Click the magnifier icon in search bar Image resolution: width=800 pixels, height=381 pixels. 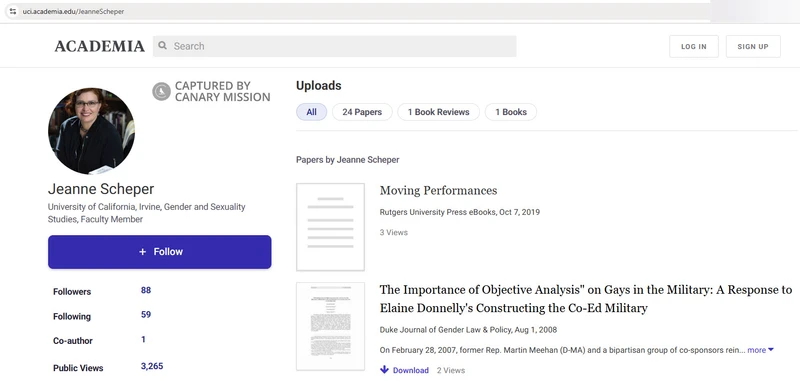[163, 46]
